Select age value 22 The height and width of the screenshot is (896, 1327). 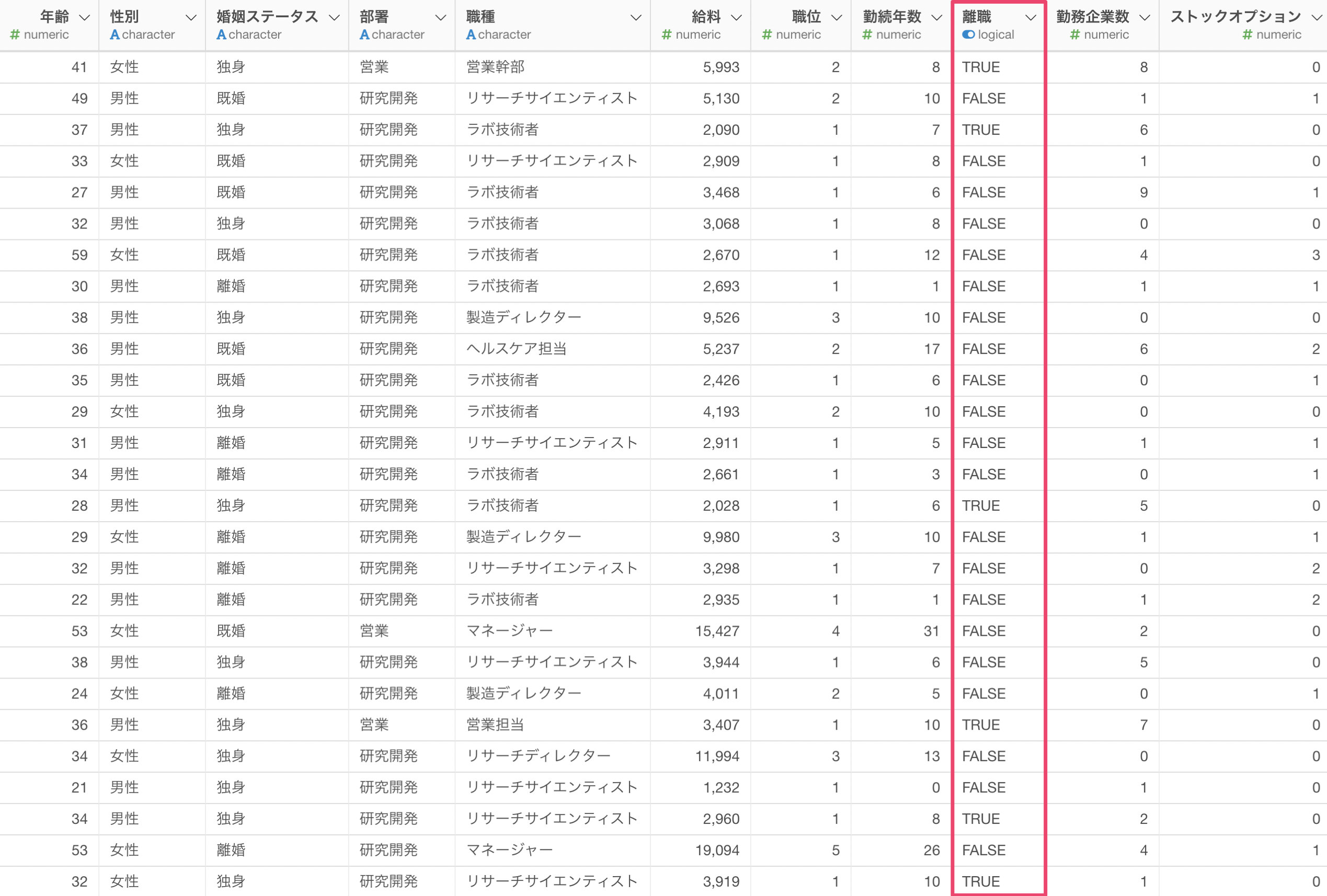[x=79, y=600]
